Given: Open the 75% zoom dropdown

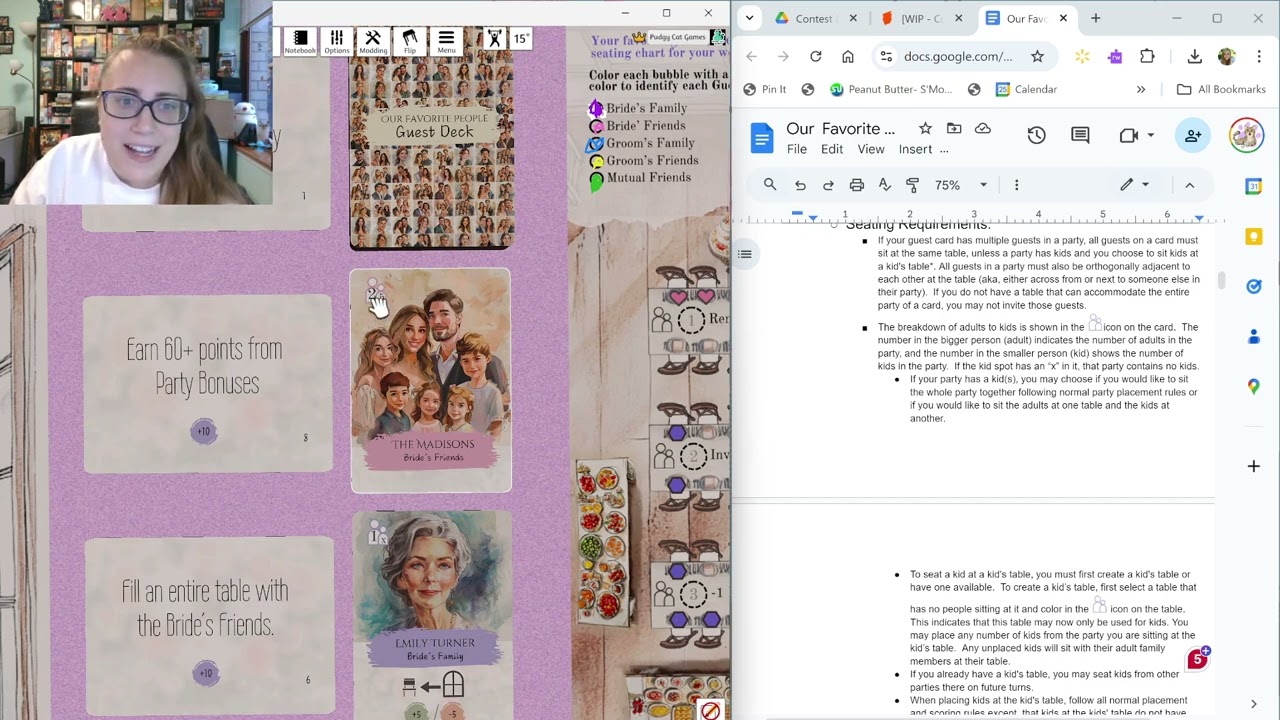Looking at the screenshot, I should pos(961,185).
